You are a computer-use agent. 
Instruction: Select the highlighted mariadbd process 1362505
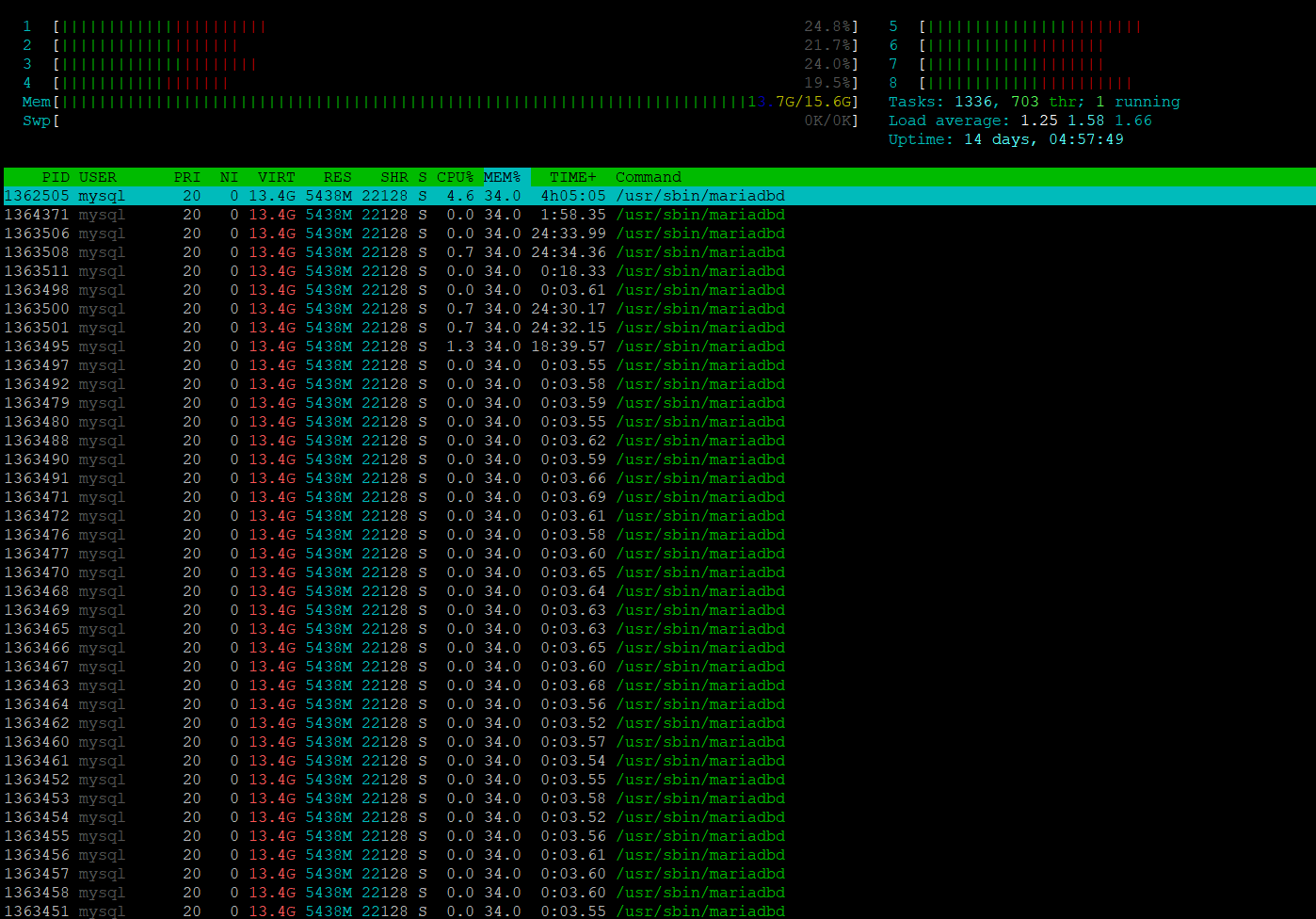pos(395,196)
